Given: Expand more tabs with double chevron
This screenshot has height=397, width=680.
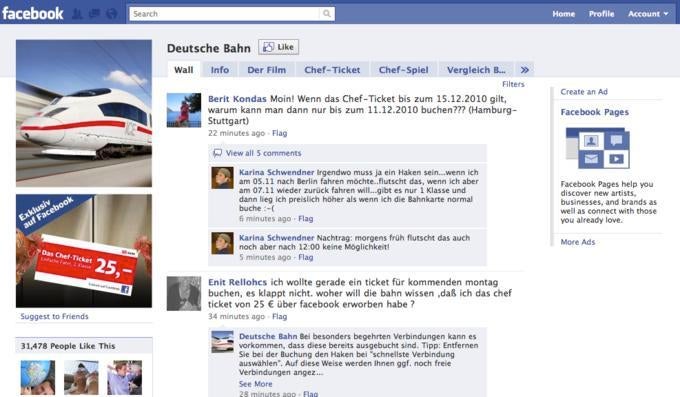Looking at the screenshot, I should (524, 70).
